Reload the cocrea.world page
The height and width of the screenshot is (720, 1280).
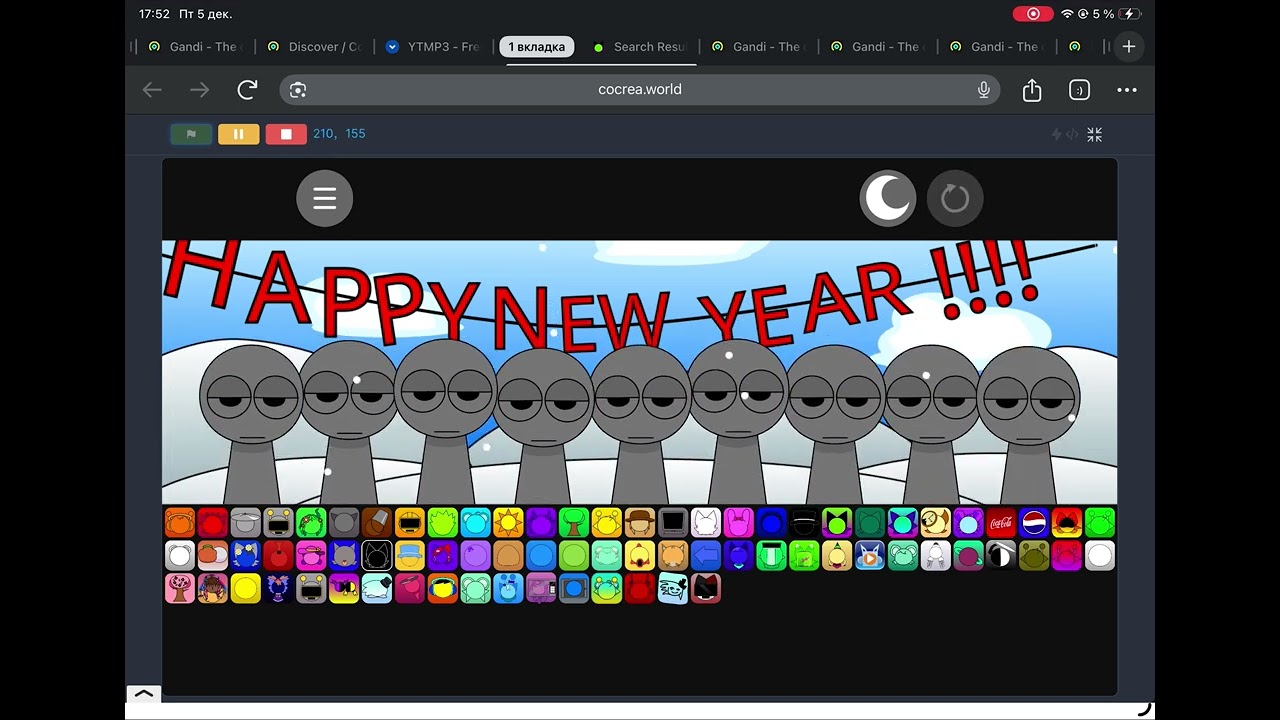pos(248,90)
